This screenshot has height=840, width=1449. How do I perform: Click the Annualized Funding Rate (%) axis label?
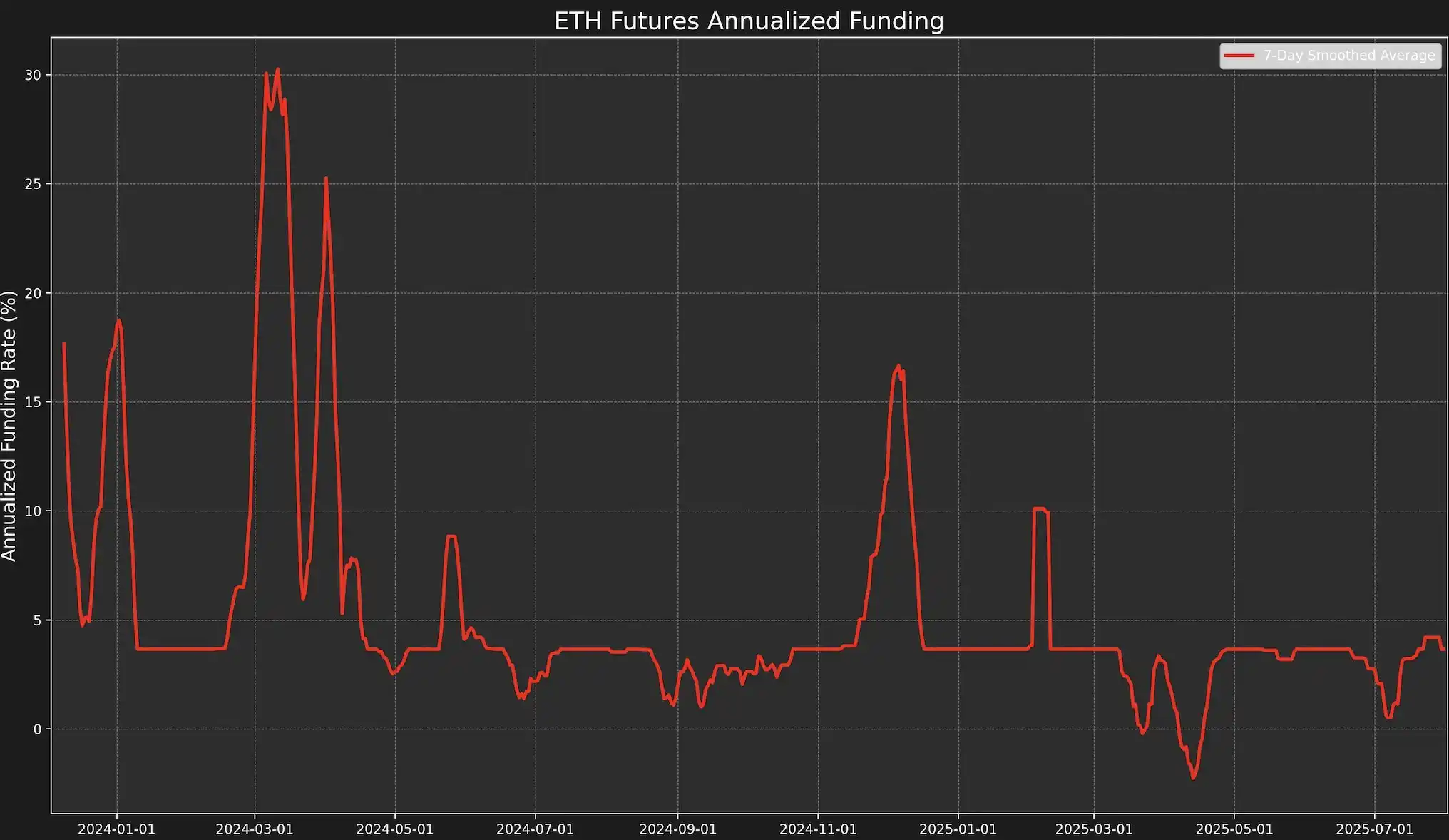tap(9, 426)
